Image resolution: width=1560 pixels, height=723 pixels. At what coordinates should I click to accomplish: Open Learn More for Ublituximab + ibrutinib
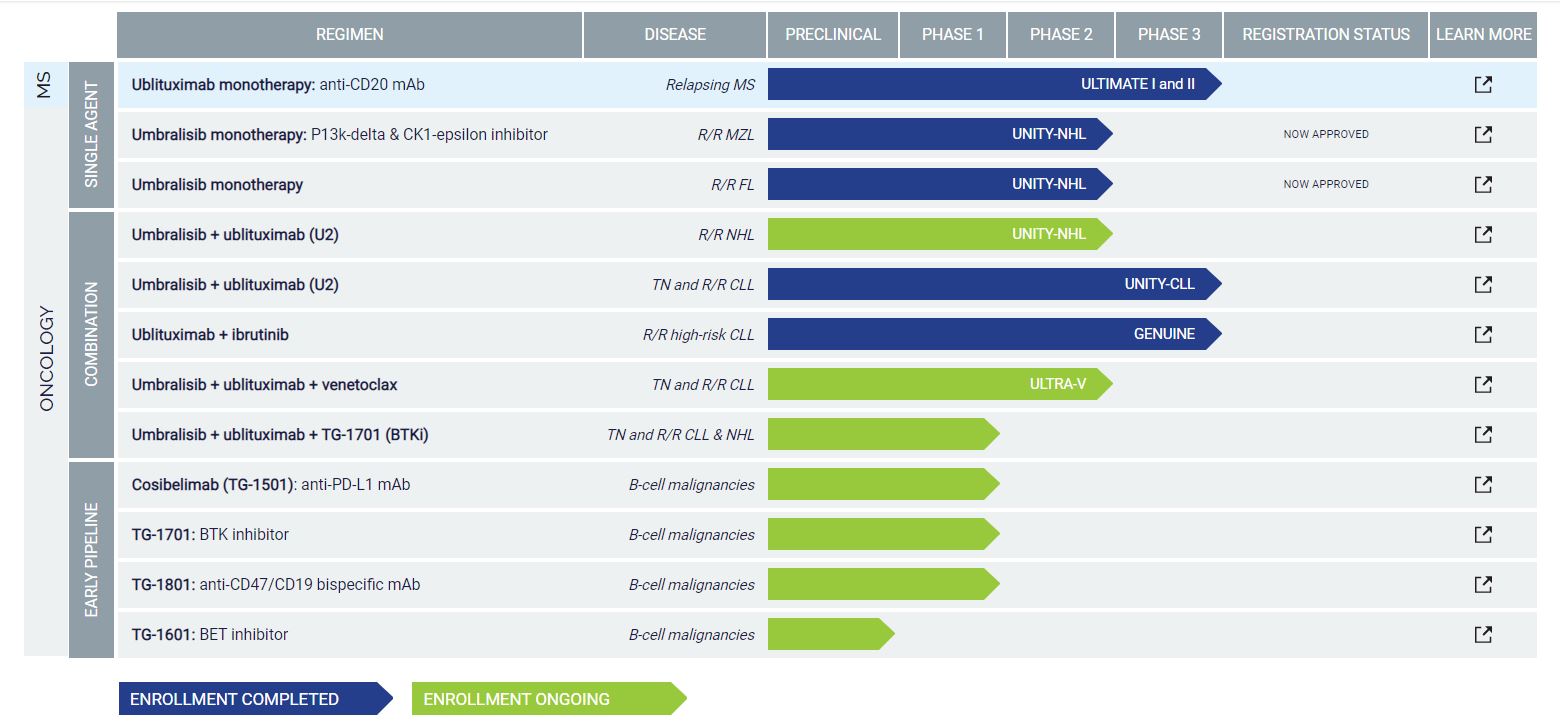[1483, 334]
